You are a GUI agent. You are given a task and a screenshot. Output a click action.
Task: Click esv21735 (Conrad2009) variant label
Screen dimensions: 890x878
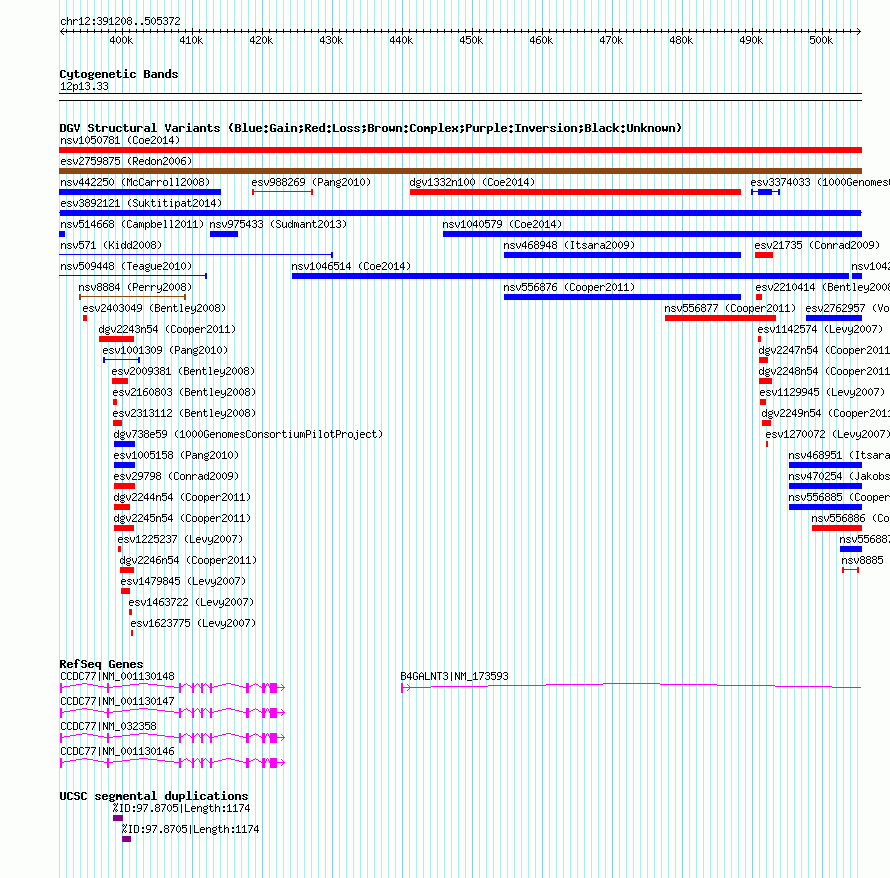817,245
